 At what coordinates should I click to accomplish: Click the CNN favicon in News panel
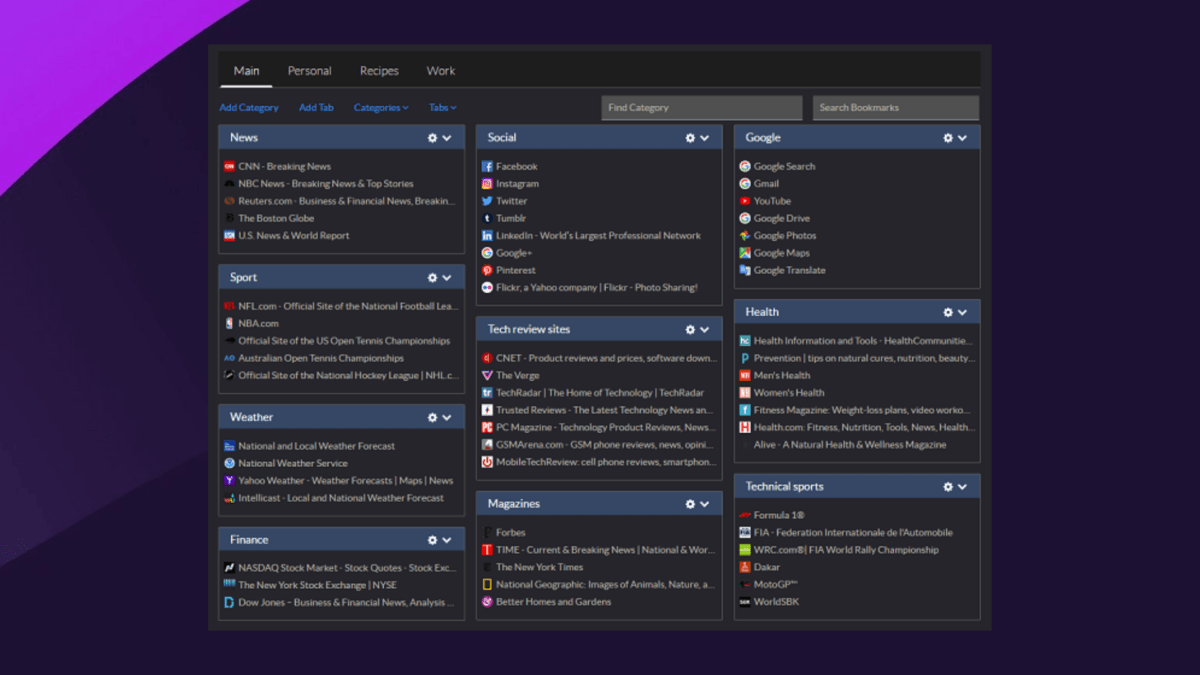click(230, 166)
